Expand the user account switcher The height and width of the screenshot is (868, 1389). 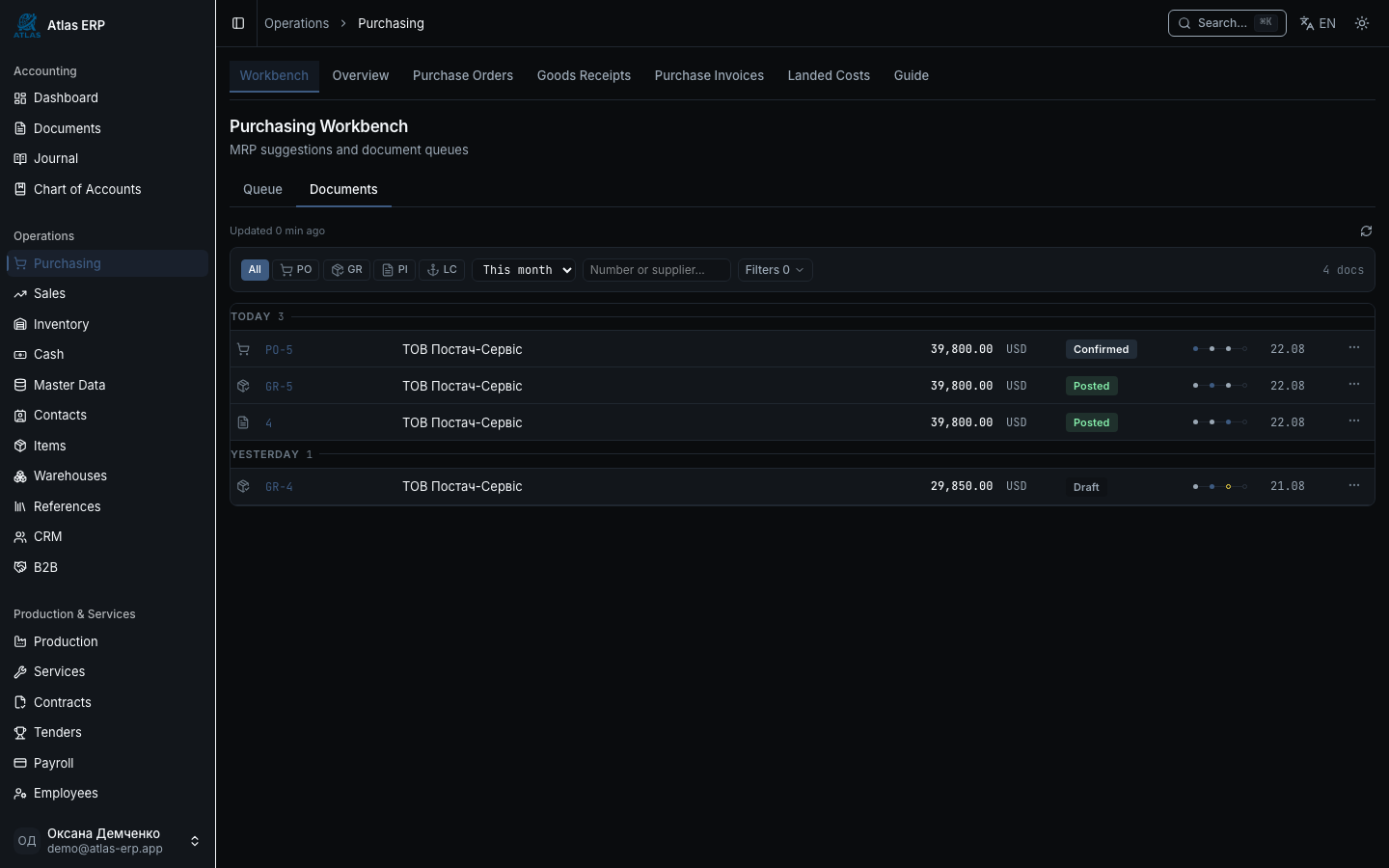107,841
